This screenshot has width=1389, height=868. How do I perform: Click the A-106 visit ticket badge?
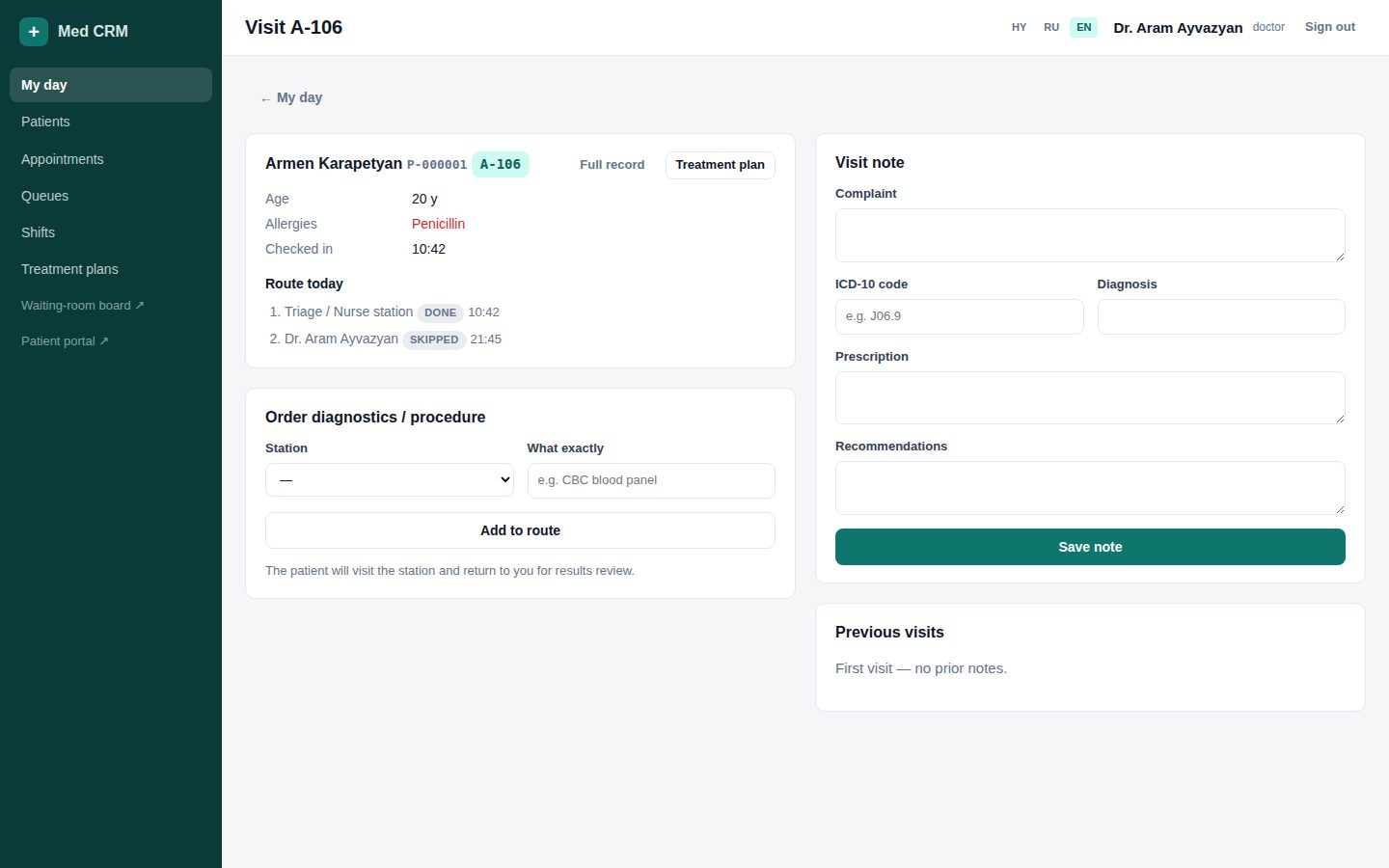(501, 164)
